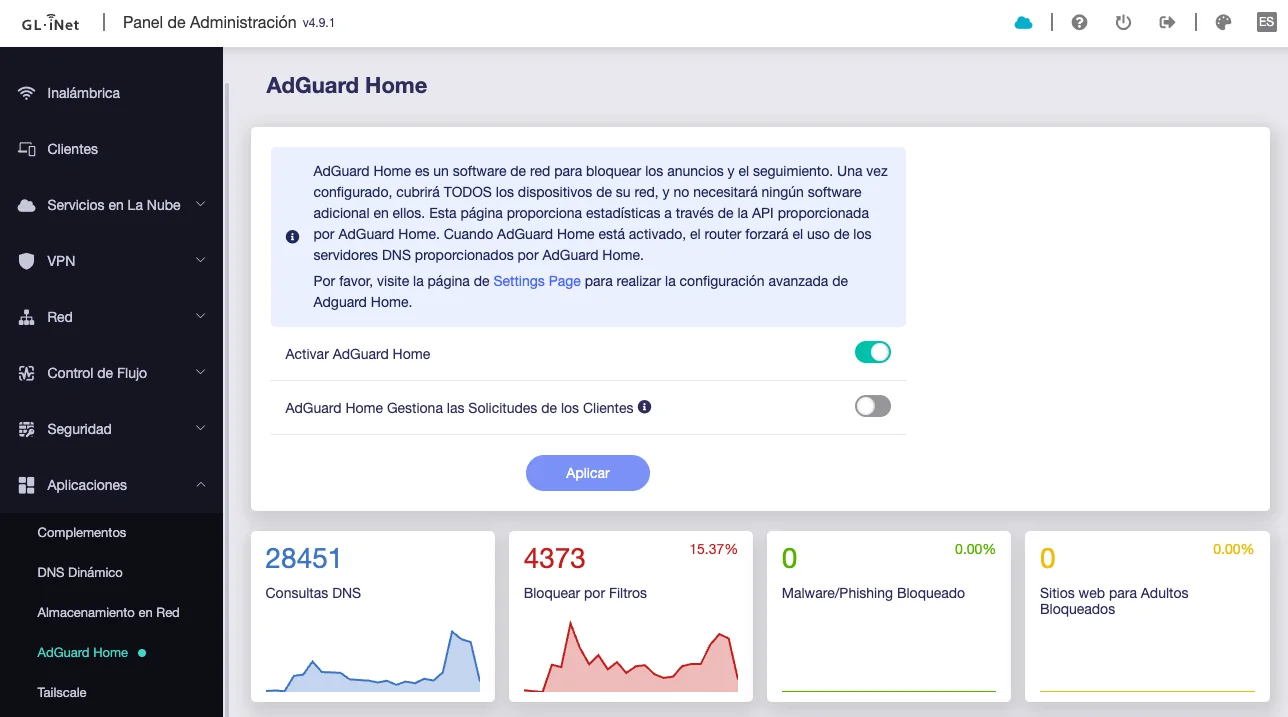Viewport: 1288px width, 717px height.
Task: Click the network icon beside Red
Action: pos(27,317)
